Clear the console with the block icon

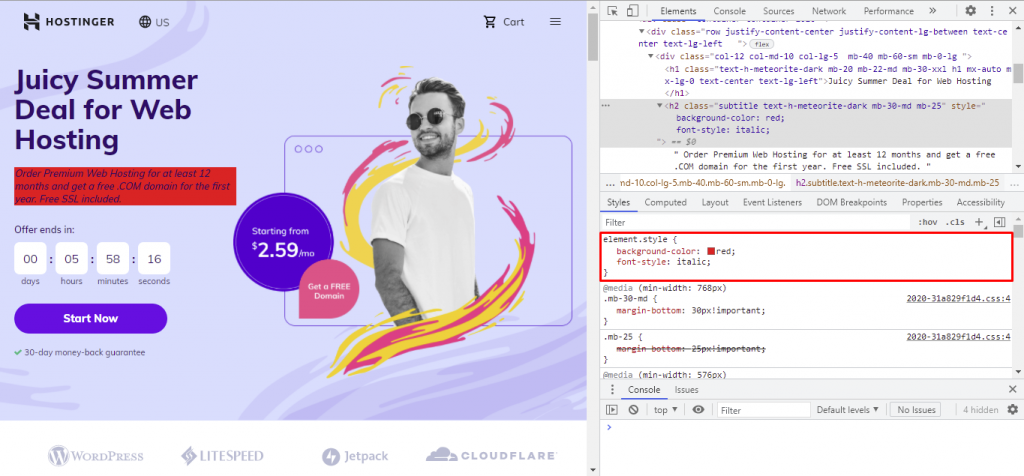point(633,410)
